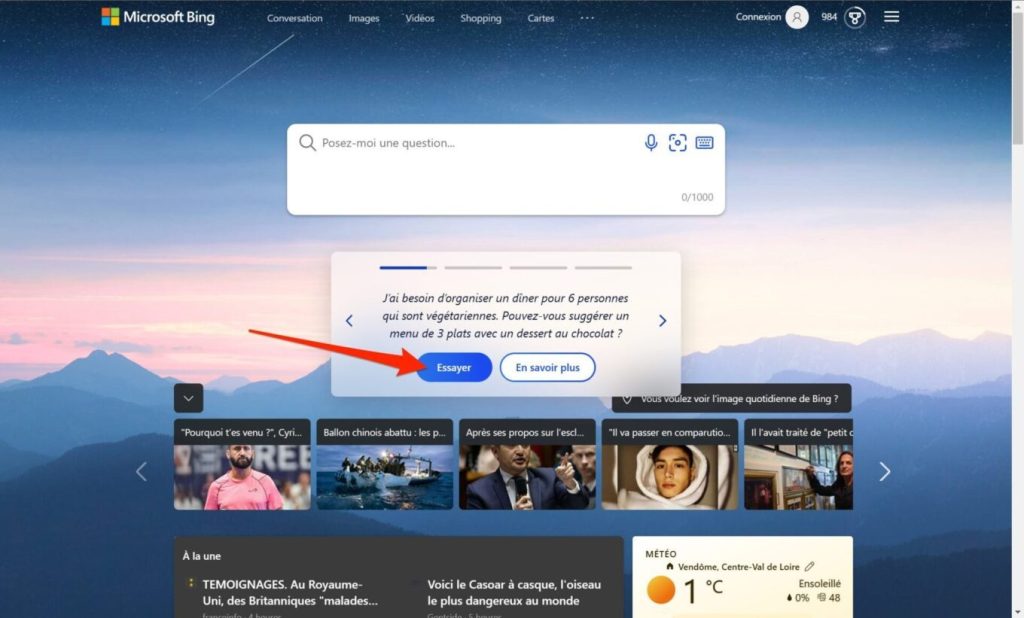Screen dimensions: 1024x618
Task: Open the Conversation tab
Action: coord(295,18)
